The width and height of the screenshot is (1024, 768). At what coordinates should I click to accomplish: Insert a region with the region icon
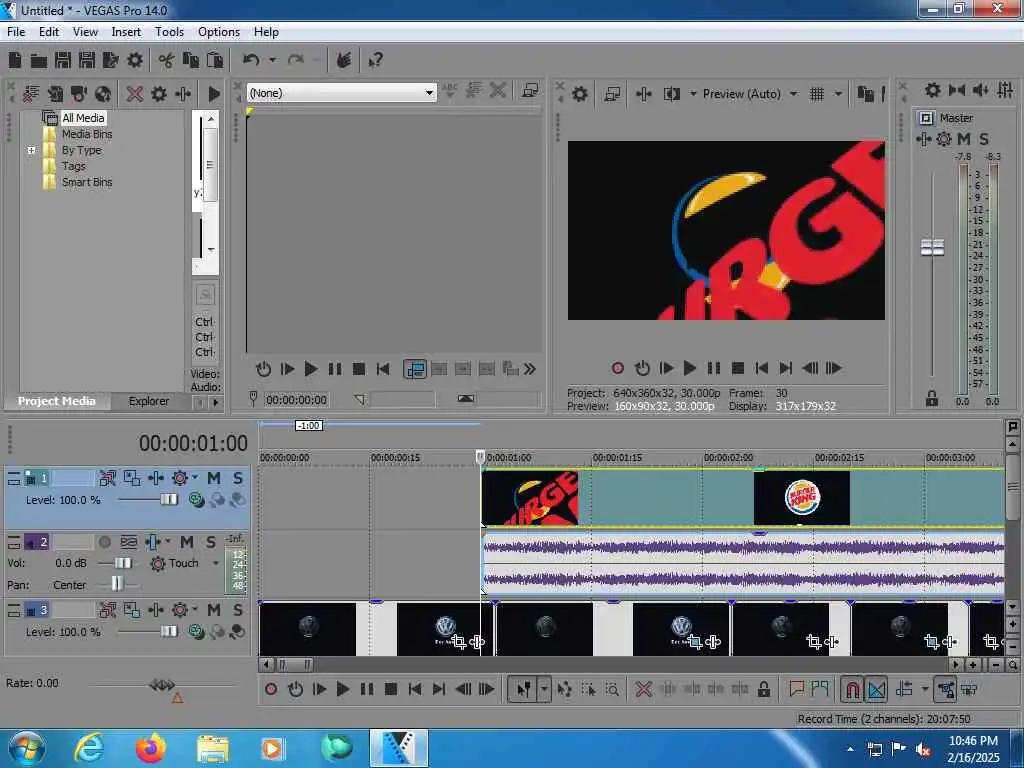[820, 689]
